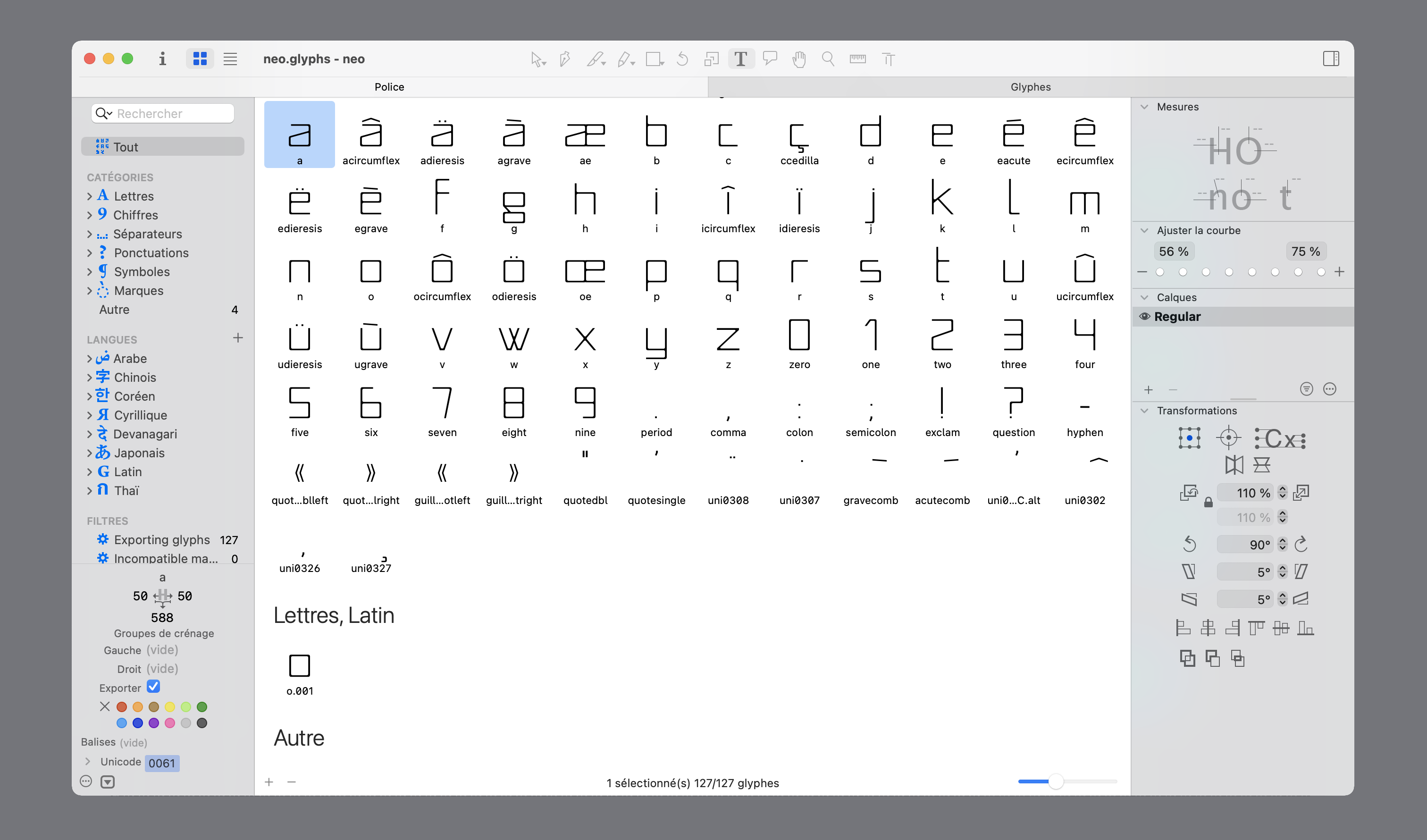Viewport: 1427px width, 840px height.
Task: Click the rotate clockwise icon
Action: [1301, 544]
